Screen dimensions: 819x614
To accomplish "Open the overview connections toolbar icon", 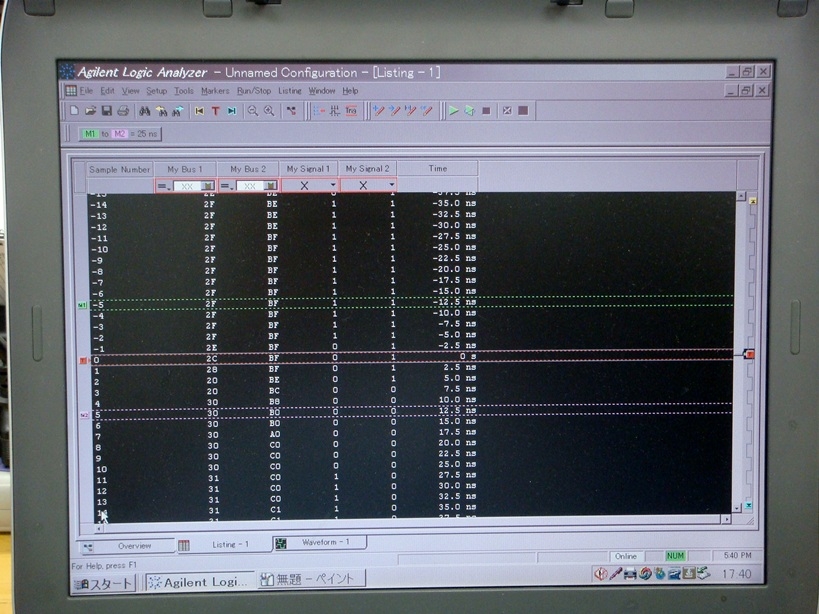I will [x=291, y=111].
